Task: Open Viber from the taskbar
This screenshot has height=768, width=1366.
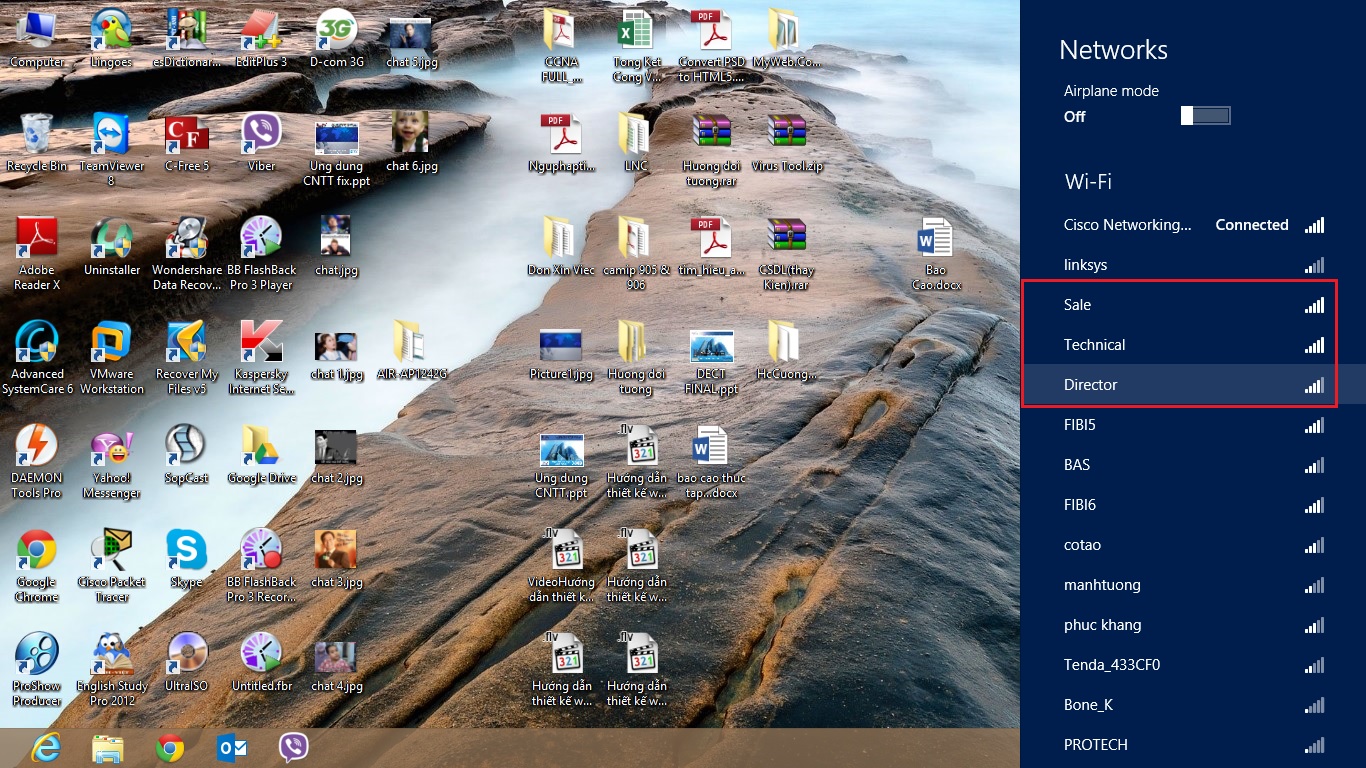Action: (293, 748)
